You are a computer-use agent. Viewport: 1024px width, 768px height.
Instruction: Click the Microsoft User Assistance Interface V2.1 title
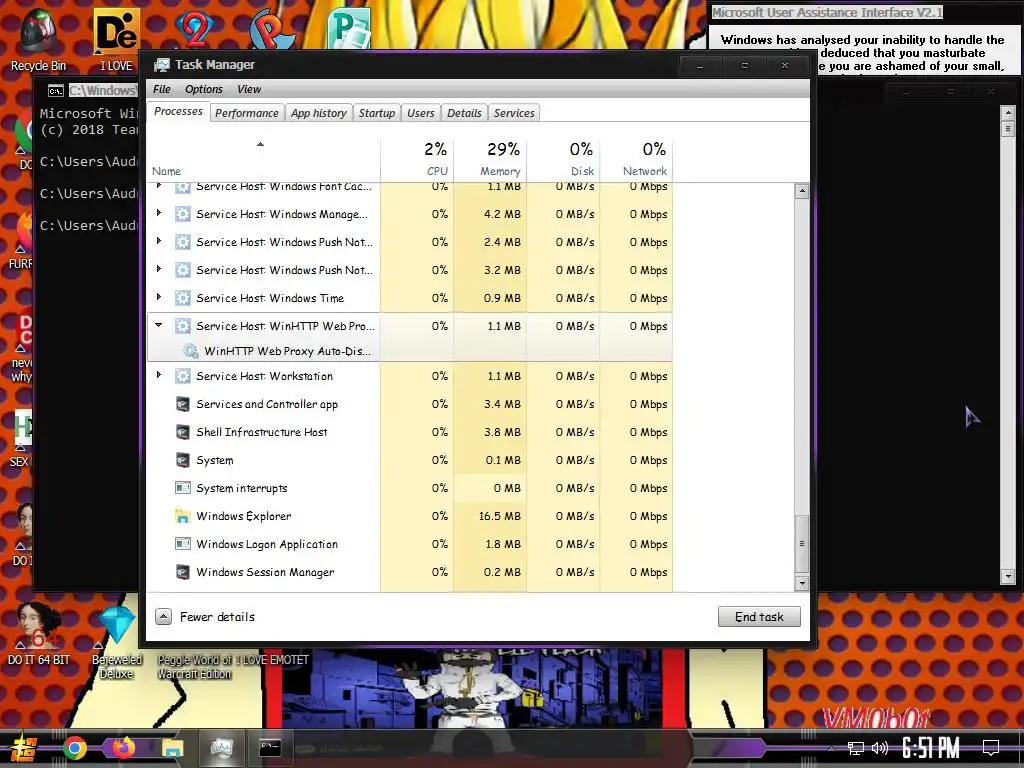827,12
